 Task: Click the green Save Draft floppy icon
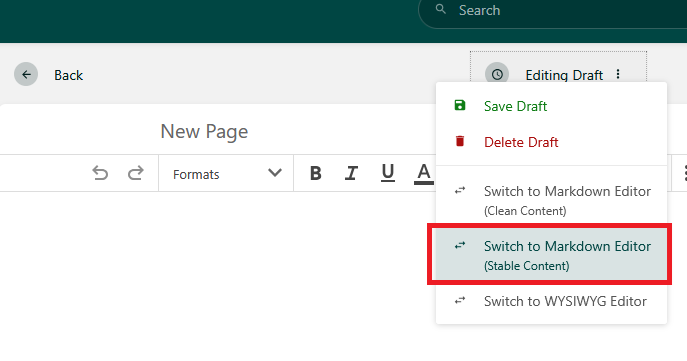tap(460, 105)
